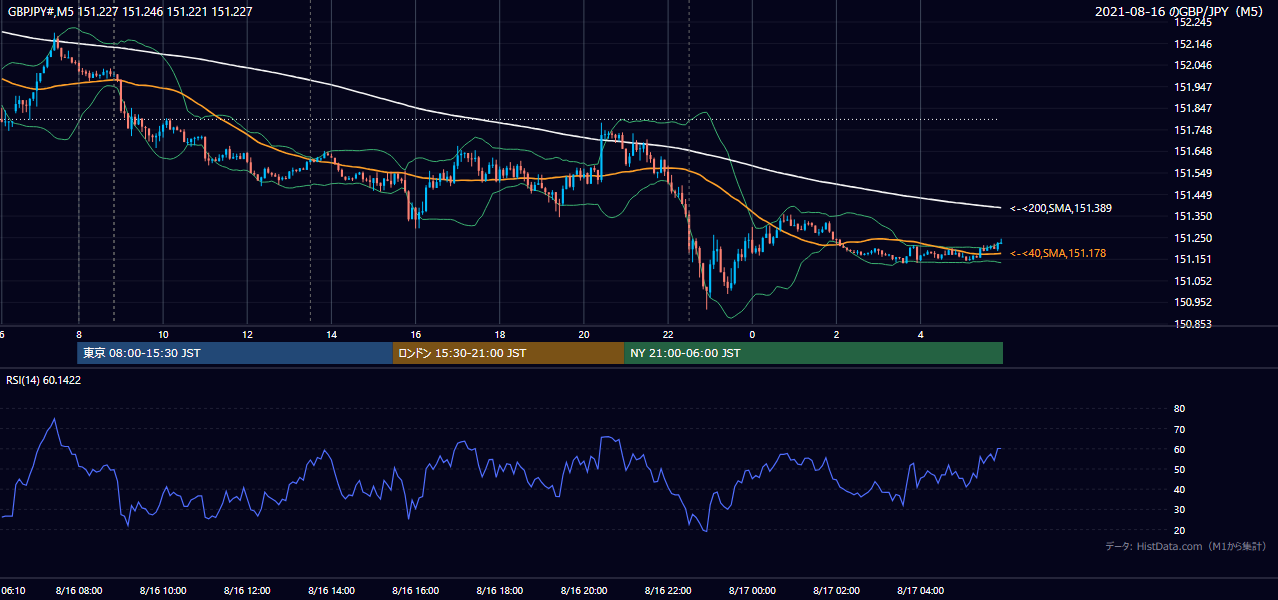
Task: Click price axis value 151.748
Action: (1192, 130)
